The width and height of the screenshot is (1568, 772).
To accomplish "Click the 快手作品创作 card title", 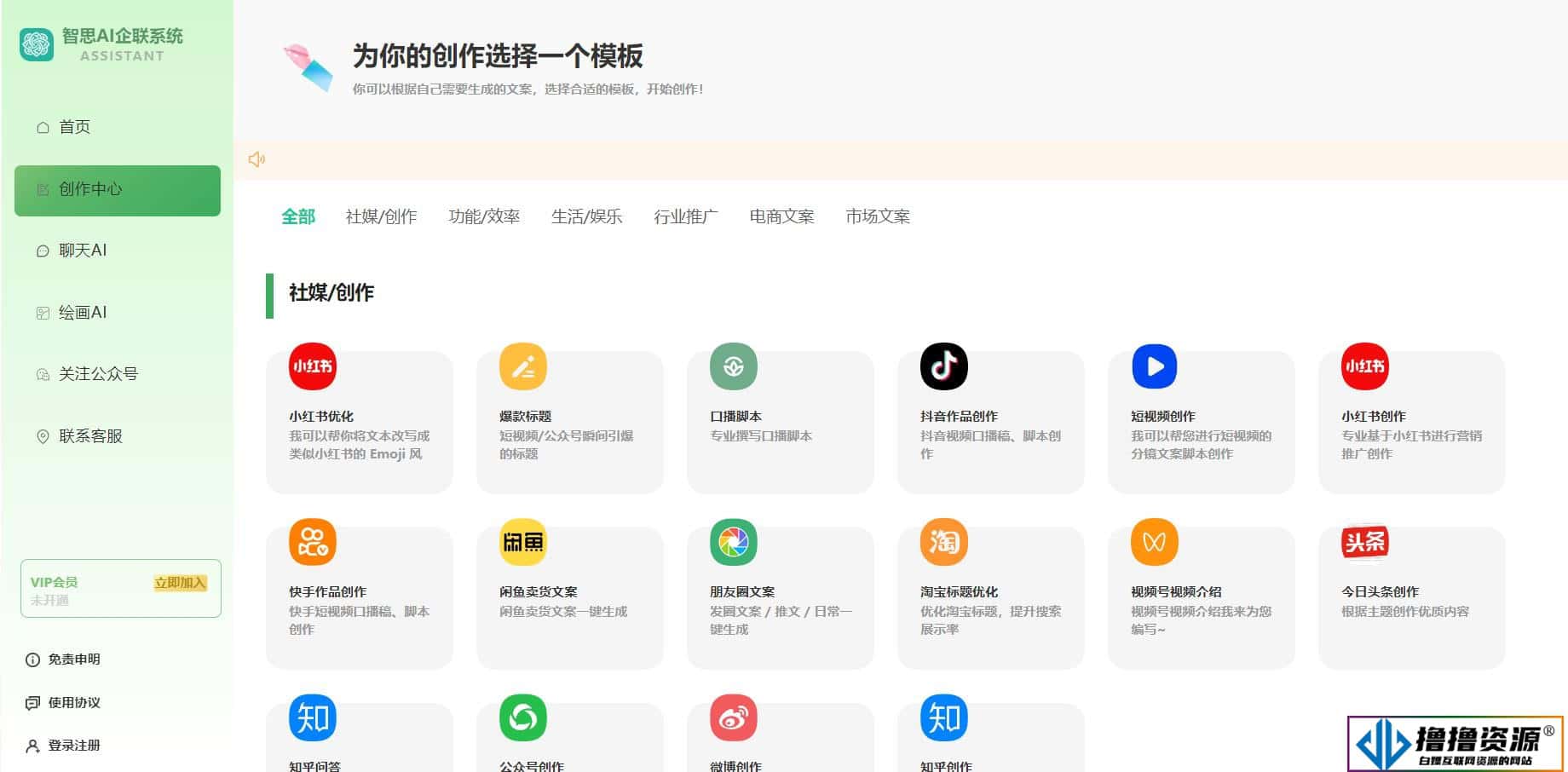I will 327,592.
